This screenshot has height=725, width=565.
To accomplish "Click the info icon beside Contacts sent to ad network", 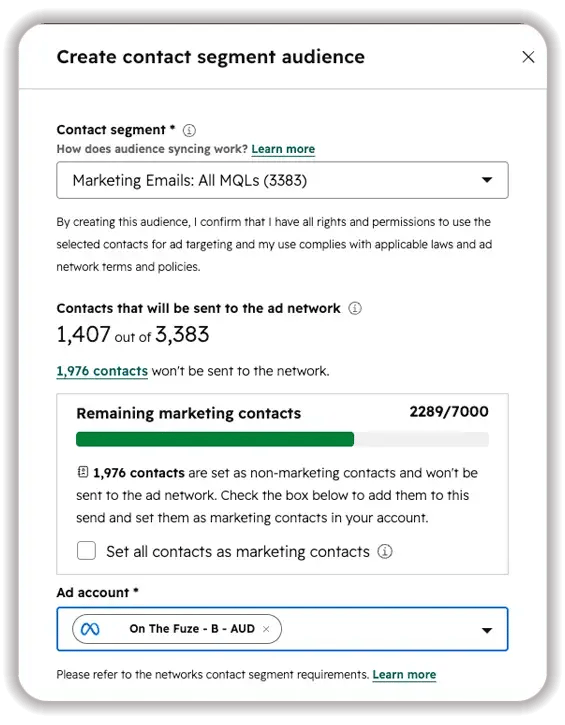I will pos(355,308).
